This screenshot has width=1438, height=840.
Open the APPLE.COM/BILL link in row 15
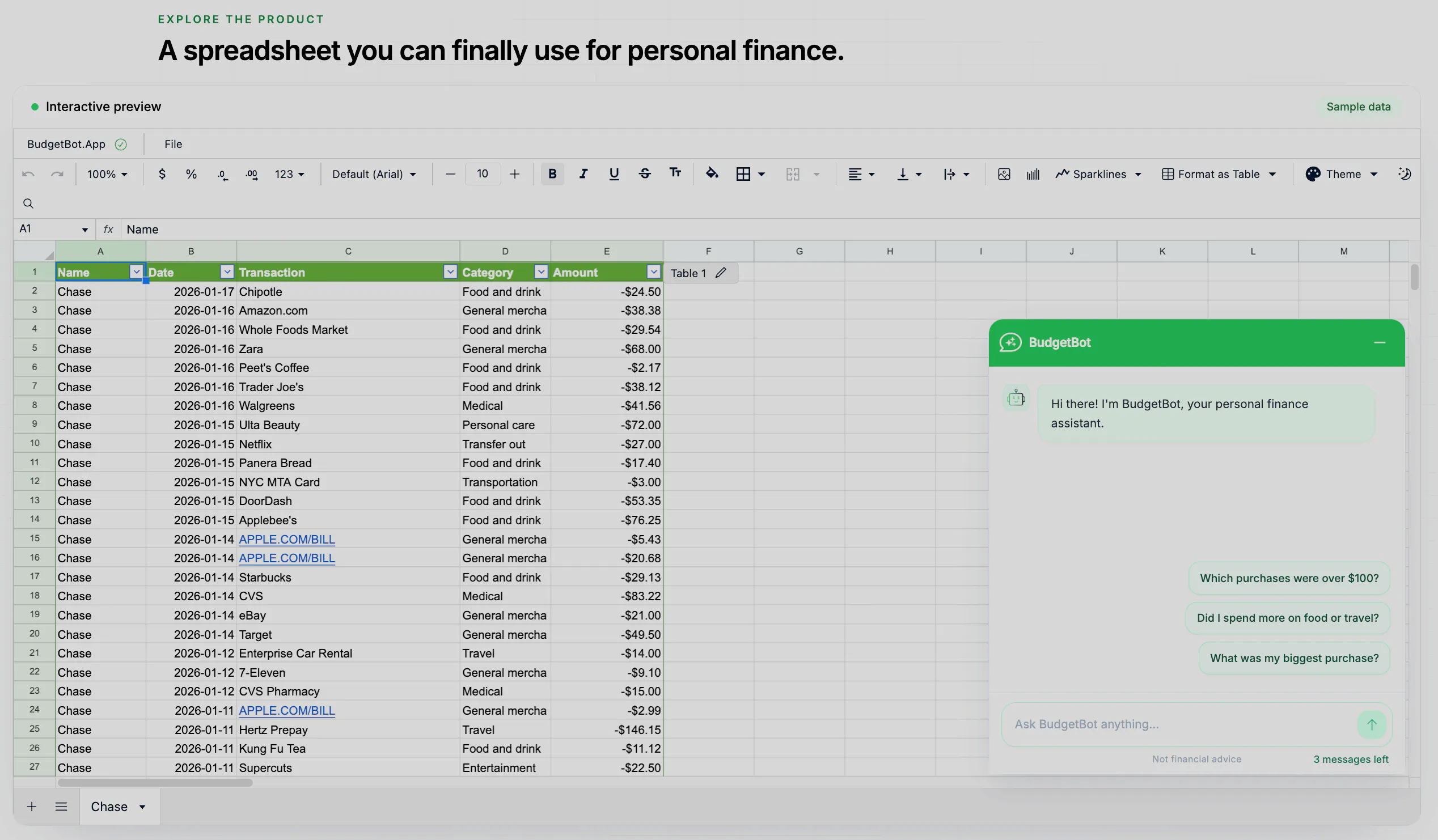point(286,539)
